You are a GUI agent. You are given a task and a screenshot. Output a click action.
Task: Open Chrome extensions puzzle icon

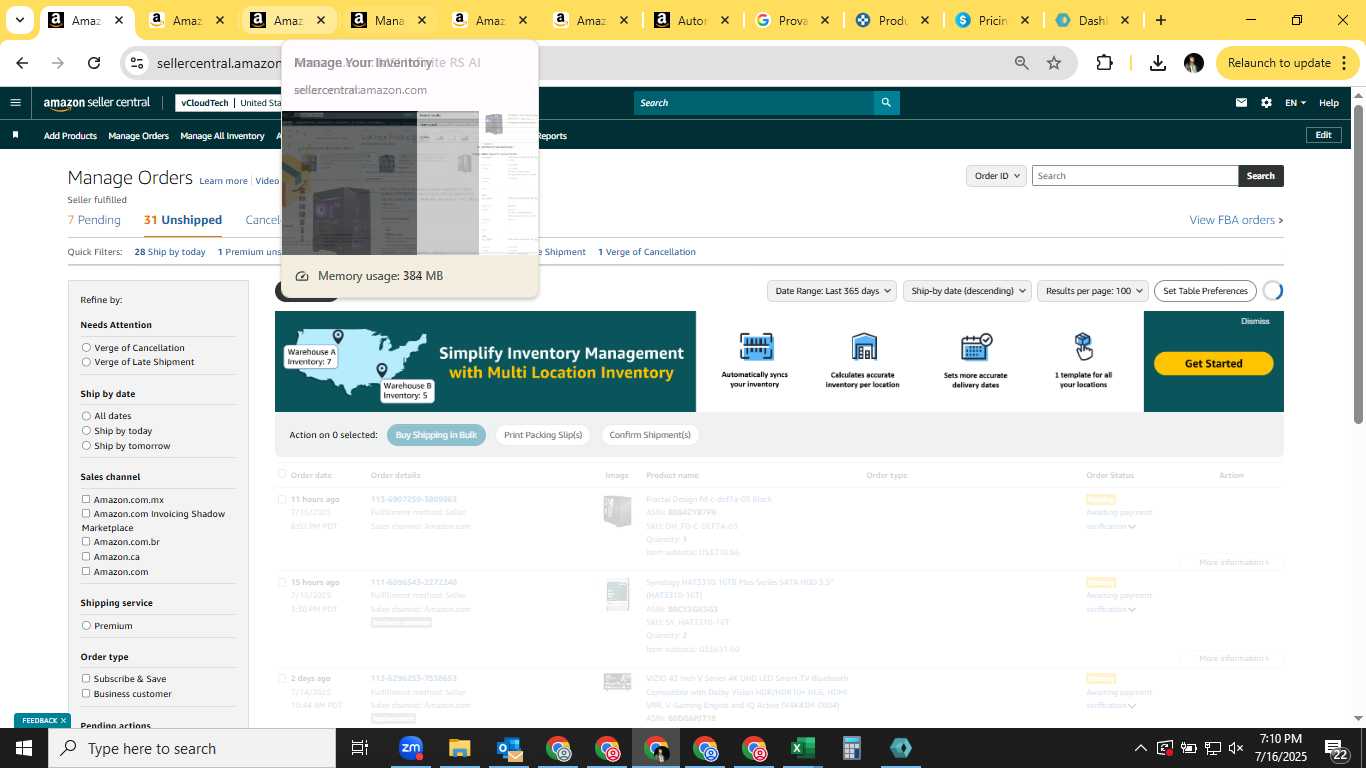pos(1104,63)
